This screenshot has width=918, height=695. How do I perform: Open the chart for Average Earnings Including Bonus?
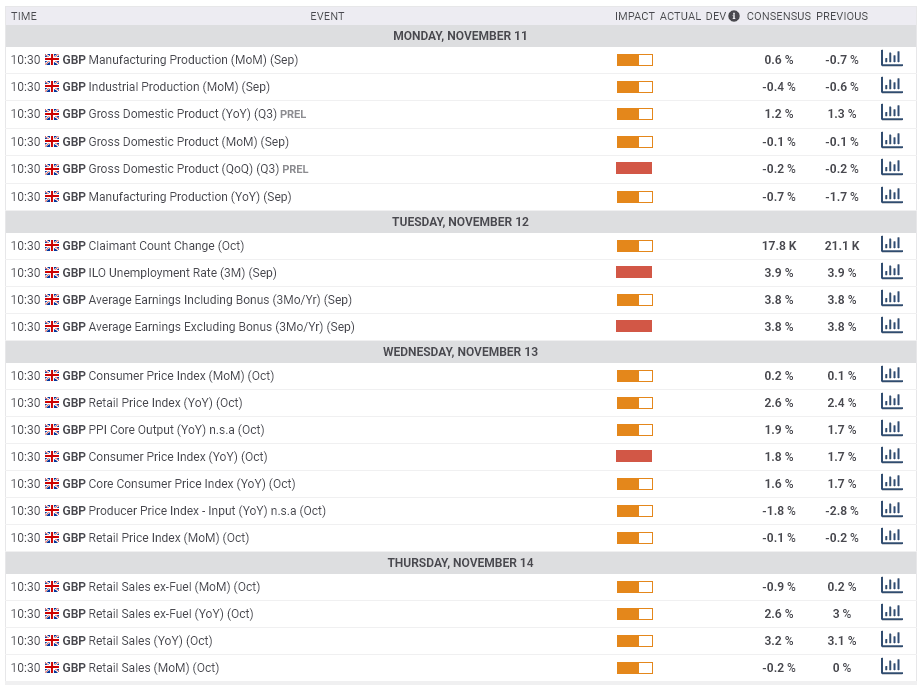click(x=891, y=298)
